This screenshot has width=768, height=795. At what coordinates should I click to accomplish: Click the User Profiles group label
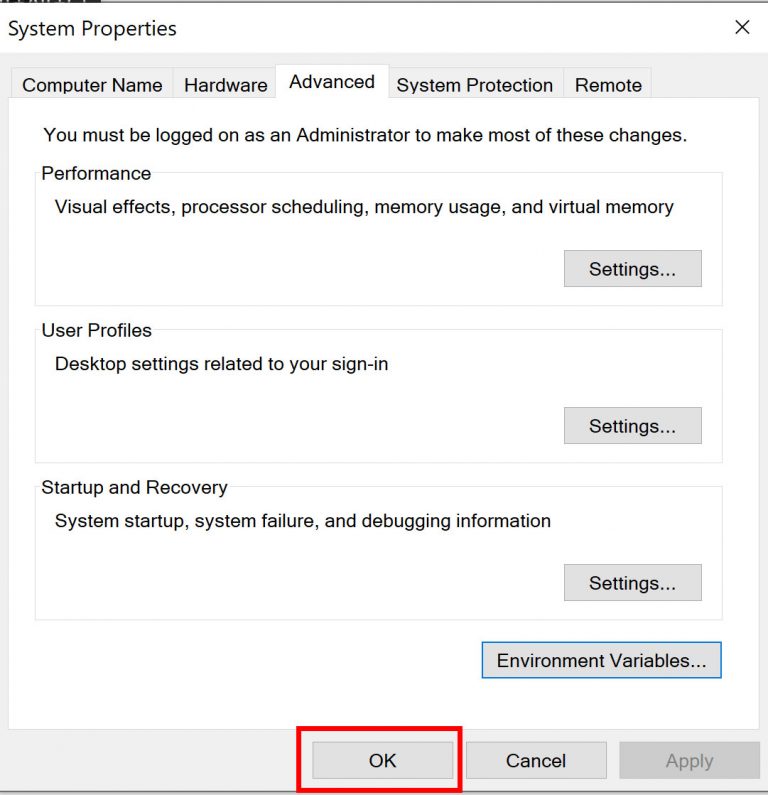[96, 331]
